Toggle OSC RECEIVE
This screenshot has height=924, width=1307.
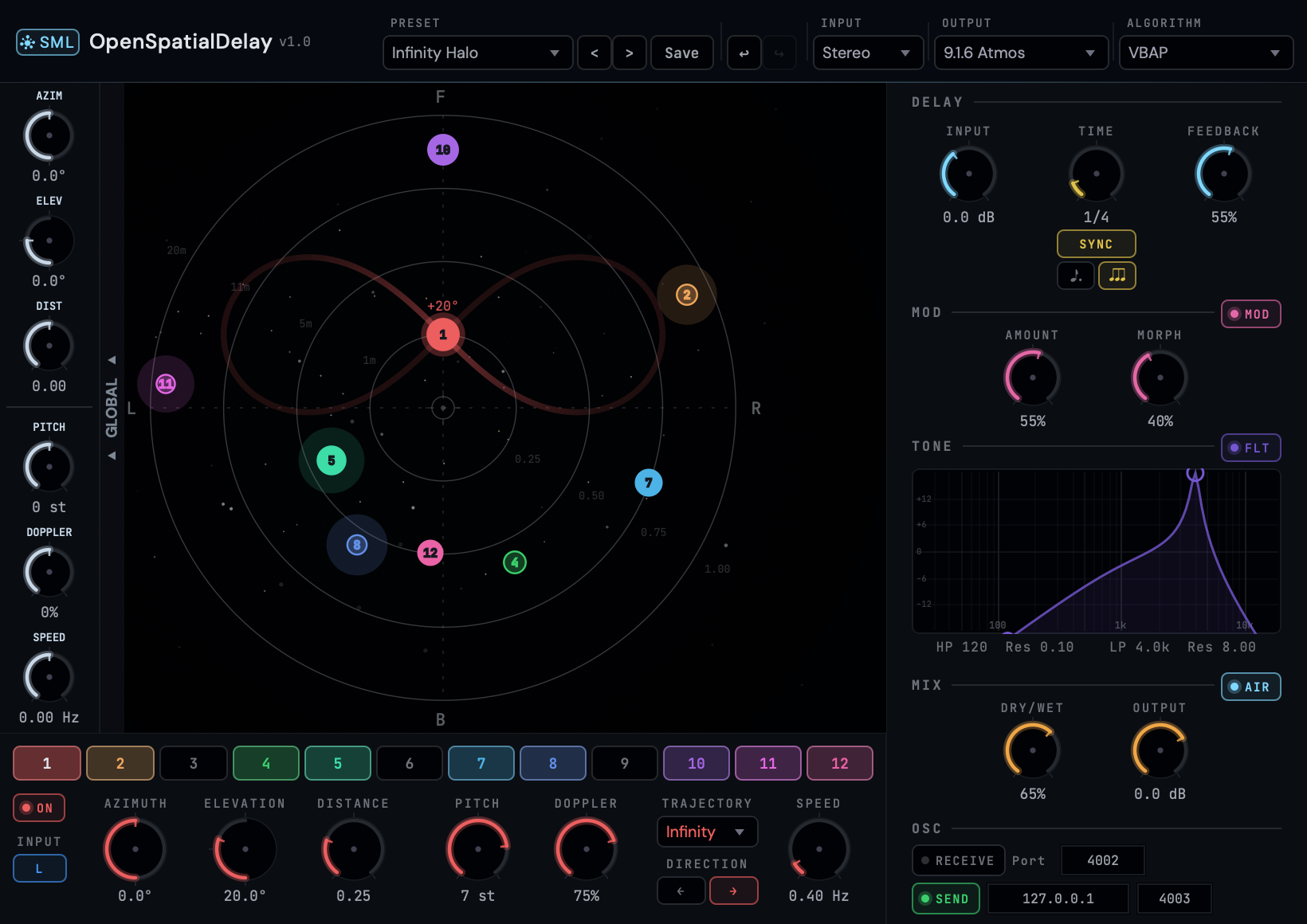[959, 860]
